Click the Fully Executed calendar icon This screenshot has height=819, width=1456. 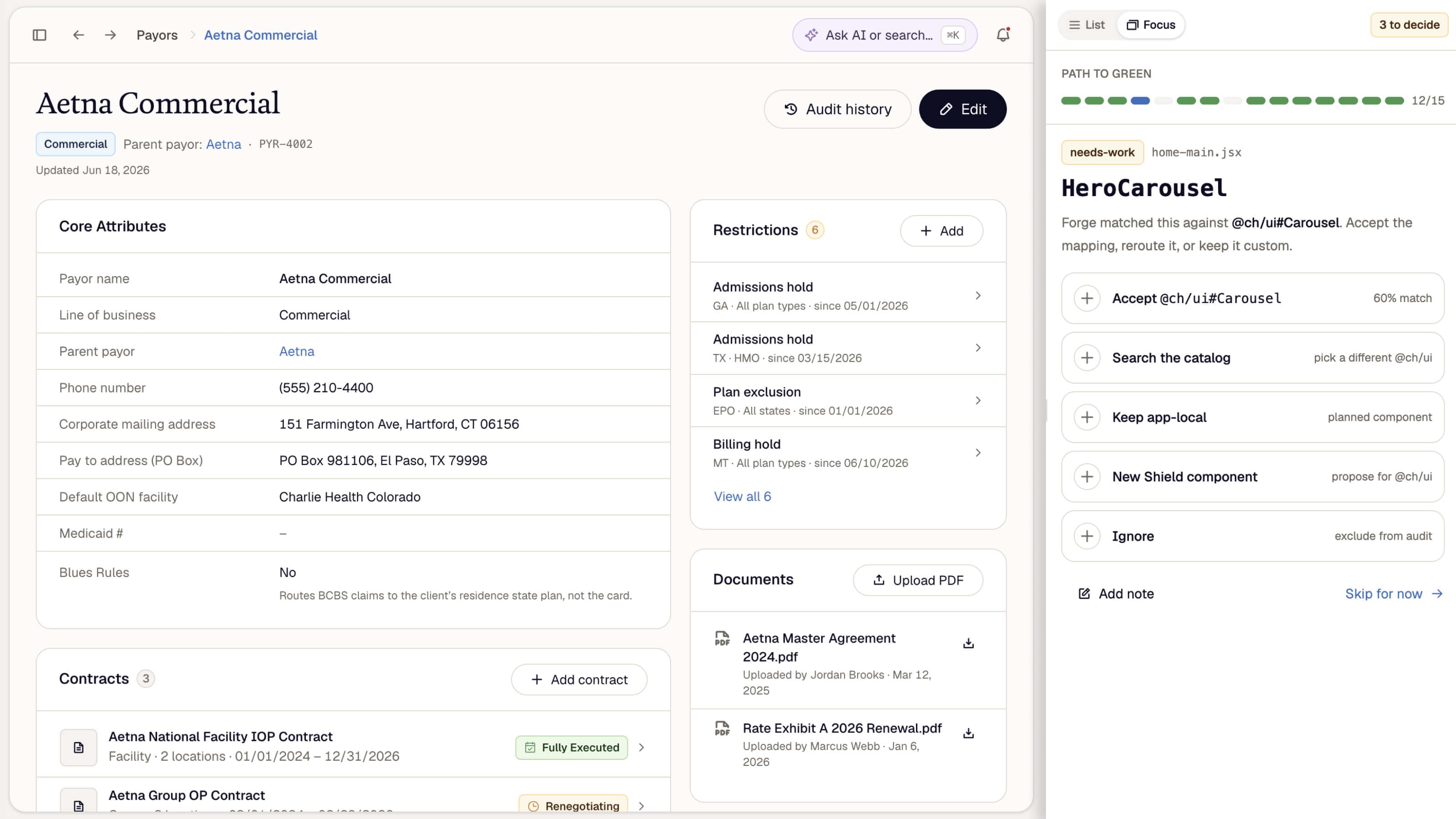pyautogui.click(x=530, y=747)
